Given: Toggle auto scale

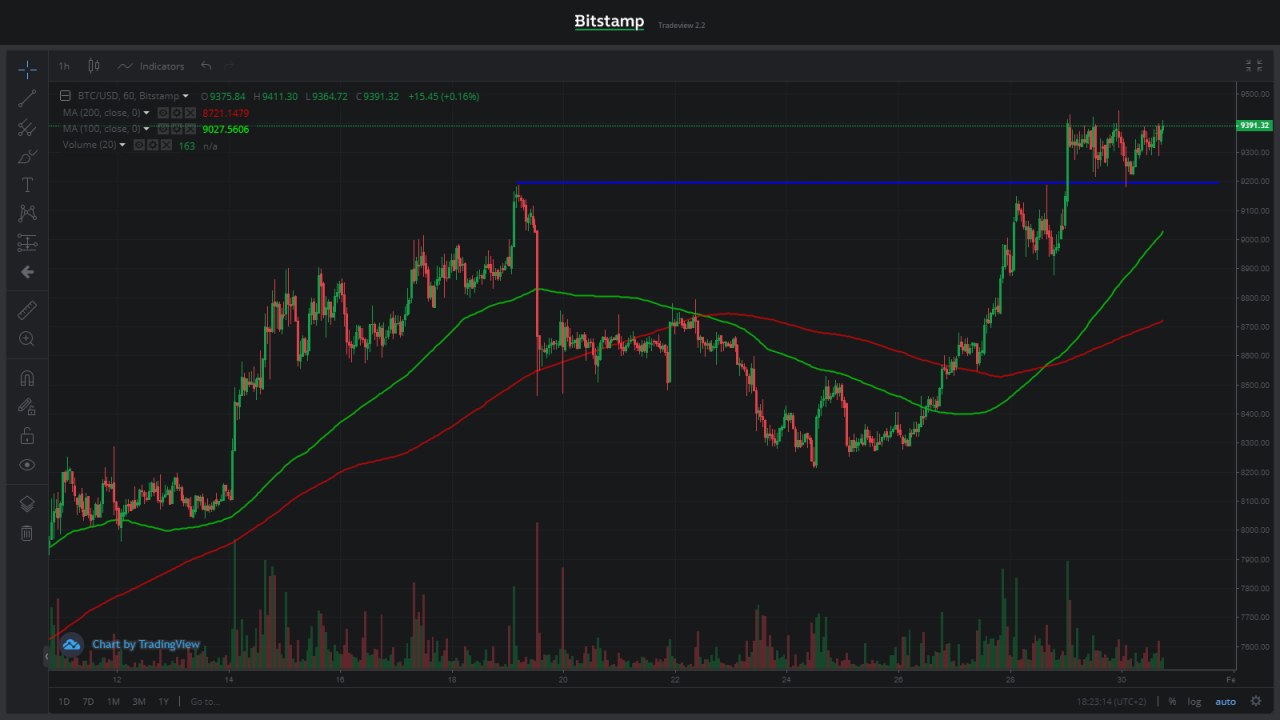Looking at the screenshot, I should (1225, 702).
